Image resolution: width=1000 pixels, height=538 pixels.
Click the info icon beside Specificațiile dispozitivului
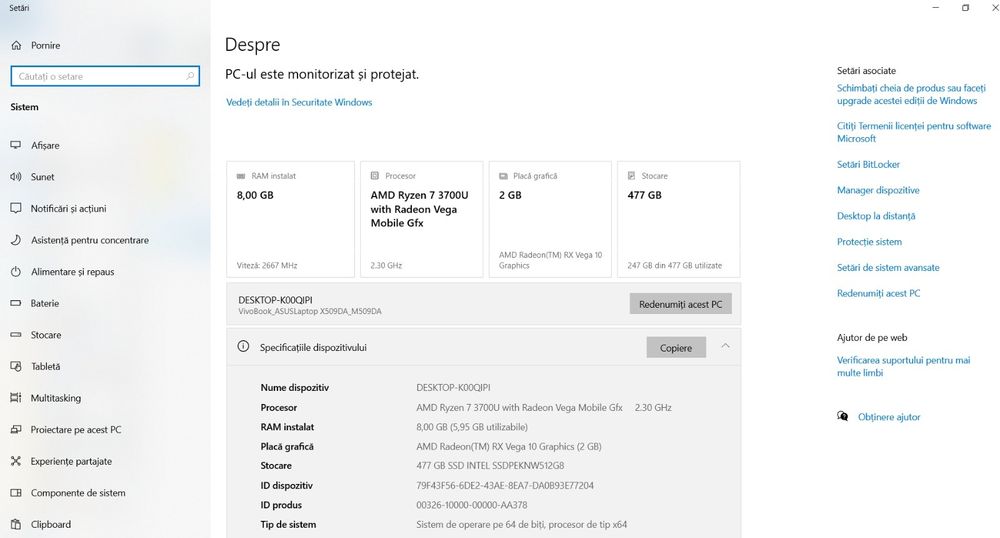tap(243, 346)
